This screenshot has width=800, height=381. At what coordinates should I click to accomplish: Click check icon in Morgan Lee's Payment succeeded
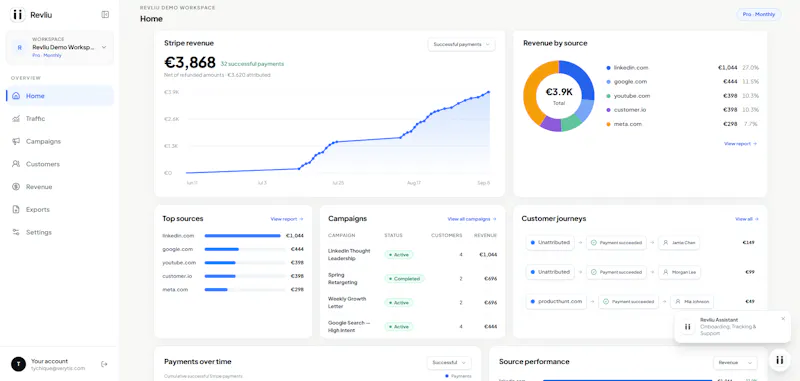[x=593, y=272]
